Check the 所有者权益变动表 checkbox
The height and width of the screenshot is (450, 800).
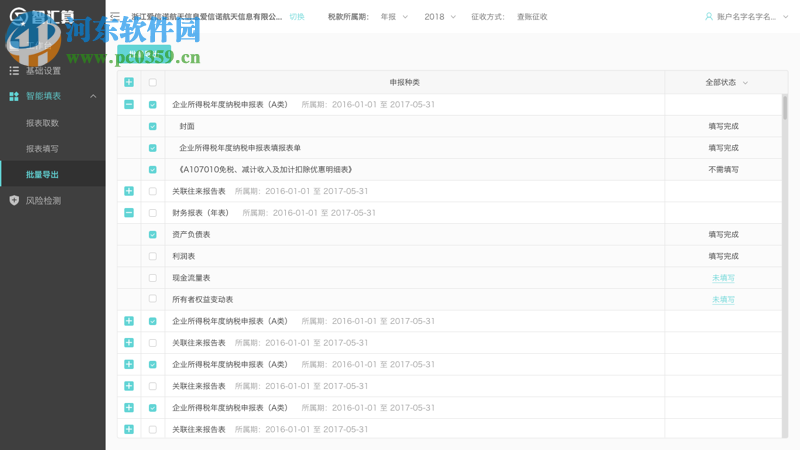tap(153, 298)
